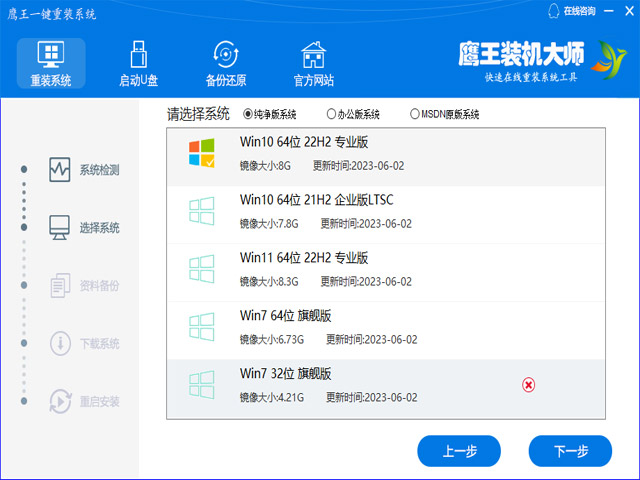Close the 鹰王一键重装系统 window
640x480 pixels.
pyautogui.click(x=629, y=11)
